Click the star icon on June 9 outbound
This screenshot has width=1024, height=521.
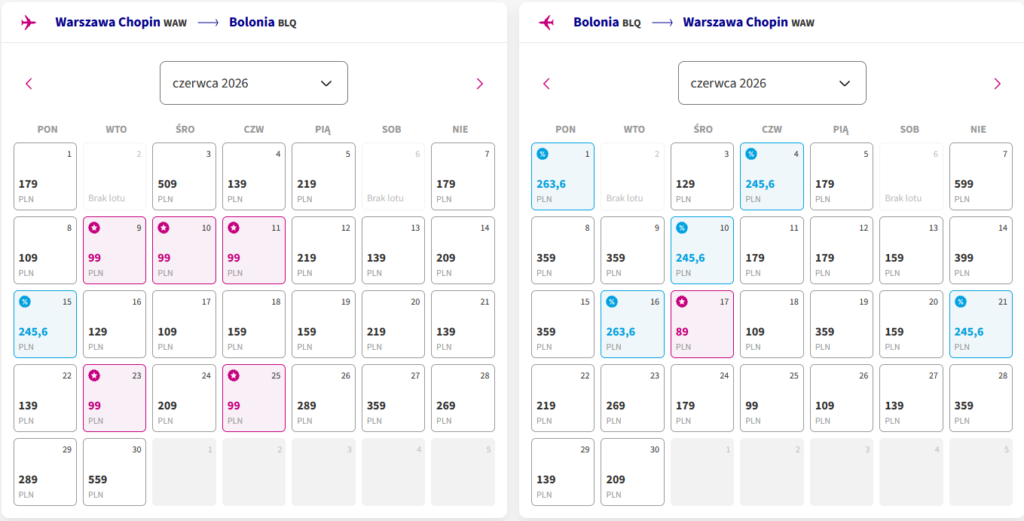pos(94,228)
